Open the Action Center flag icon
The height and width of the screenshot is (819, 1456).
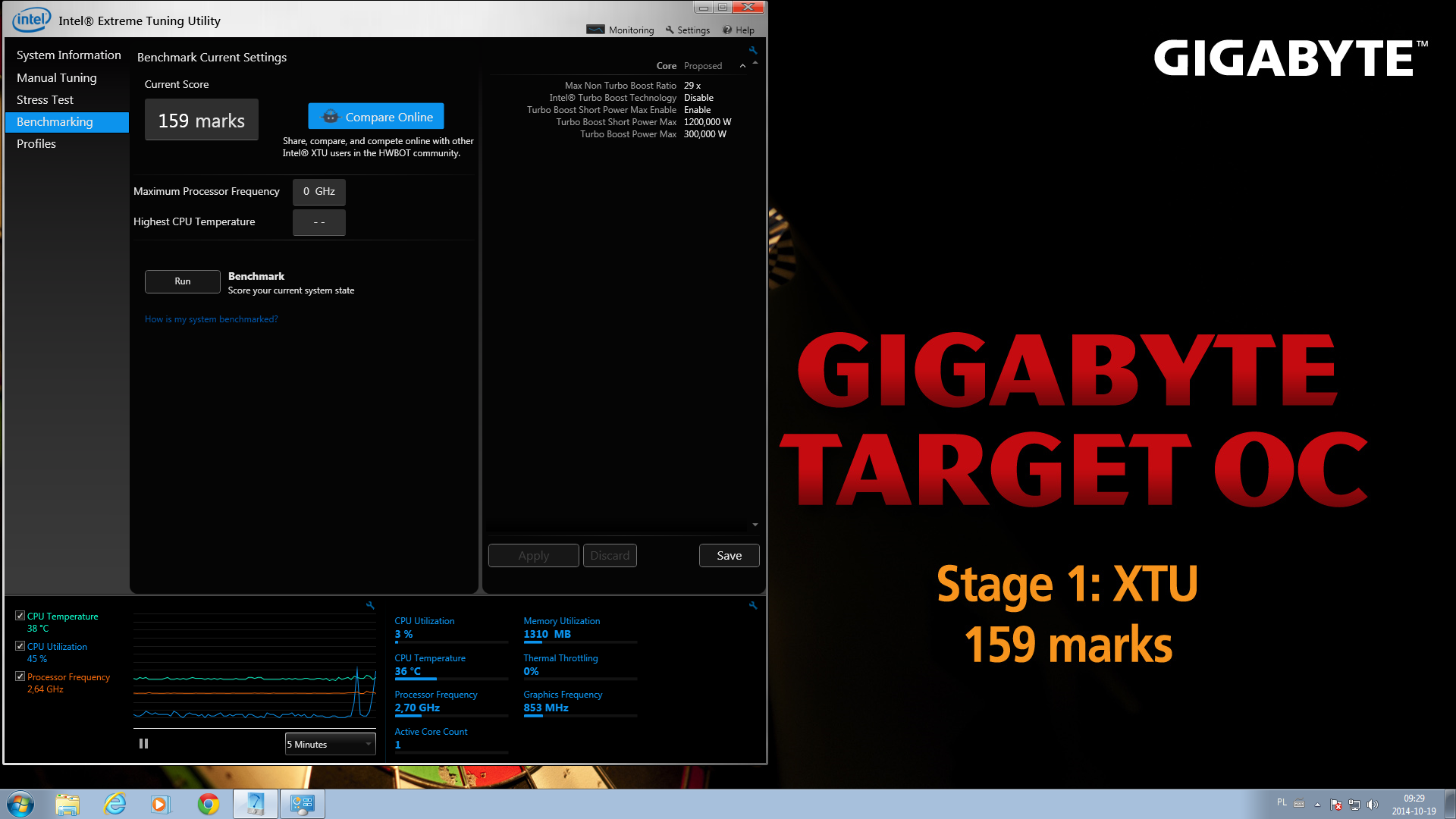click(x=1335, y=805)
